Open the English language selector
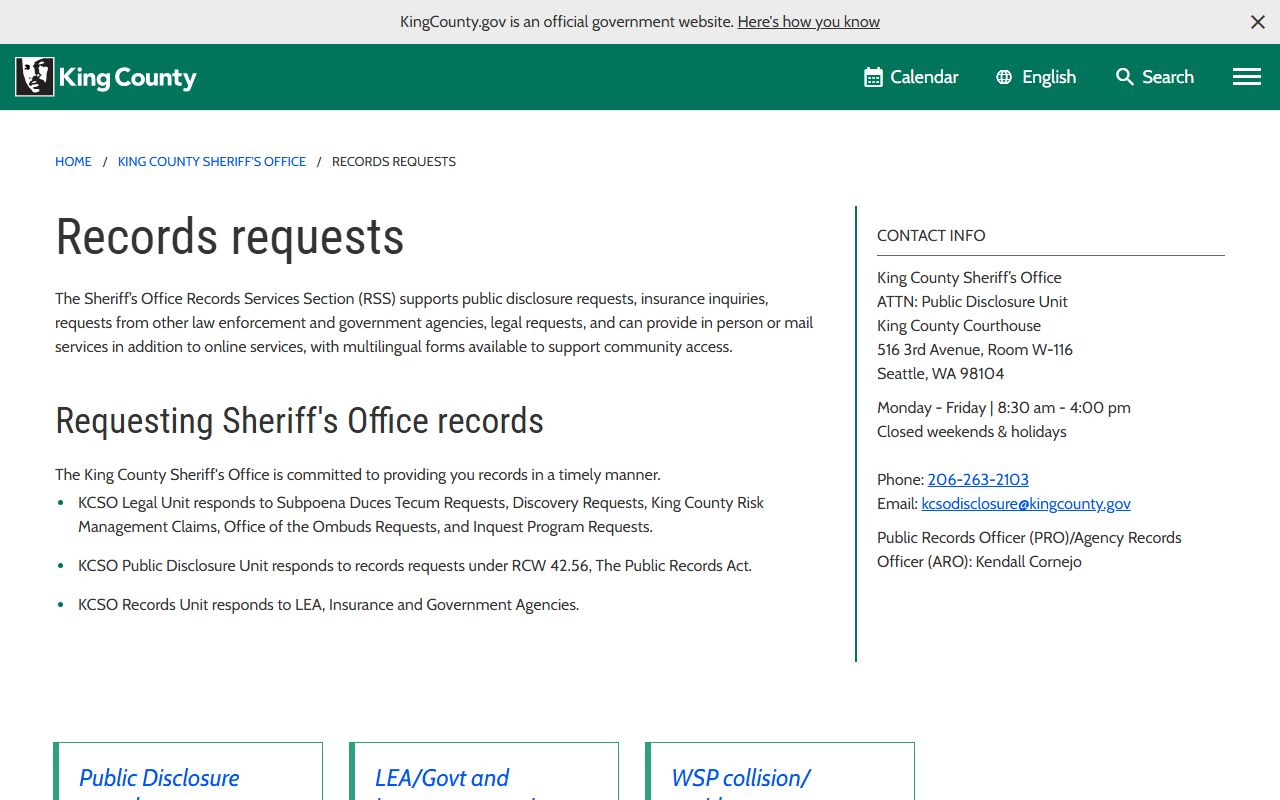1280x800 pixels. (1036, 77)
